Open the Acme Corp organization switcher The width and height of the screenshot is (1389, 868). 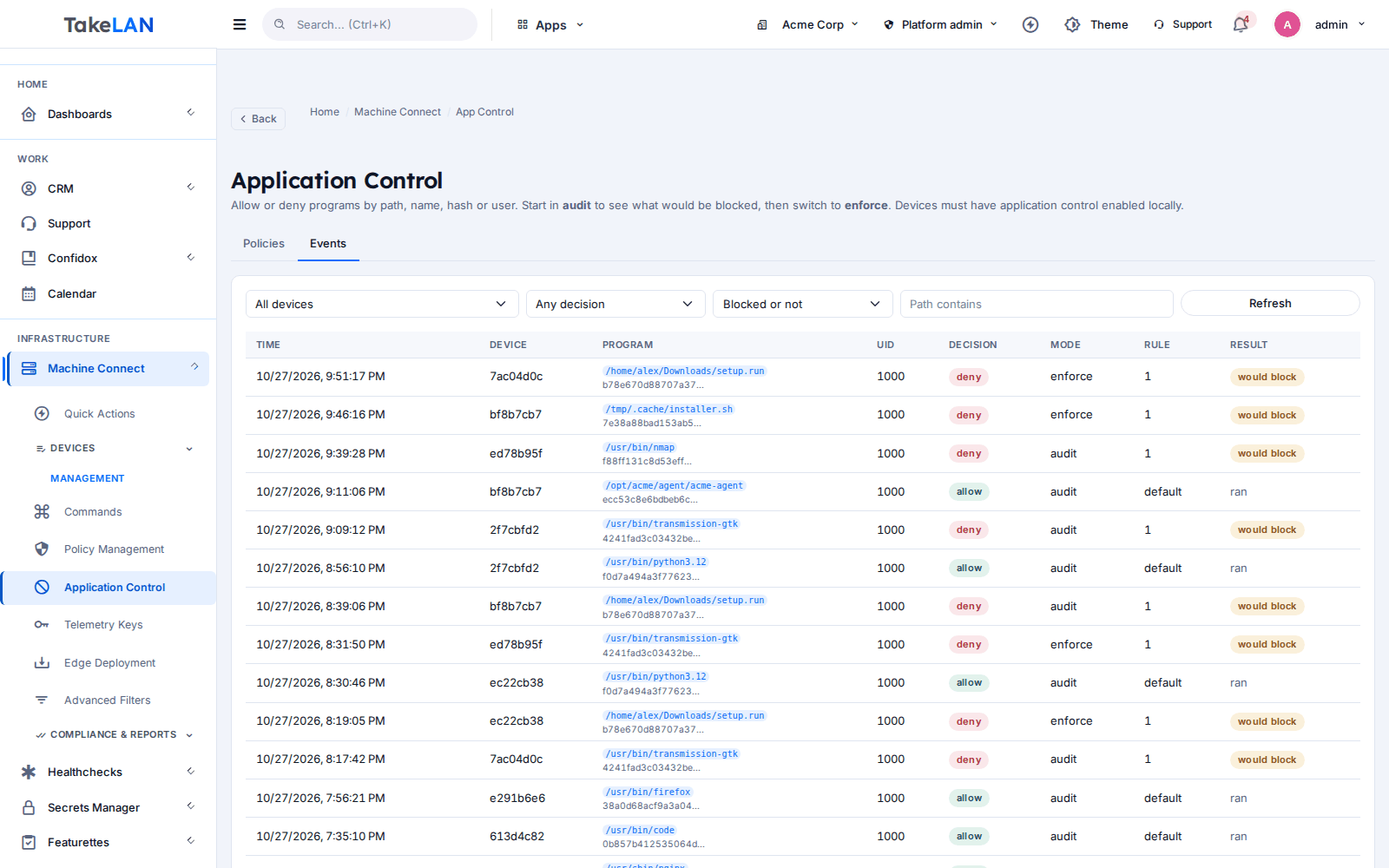807,24
